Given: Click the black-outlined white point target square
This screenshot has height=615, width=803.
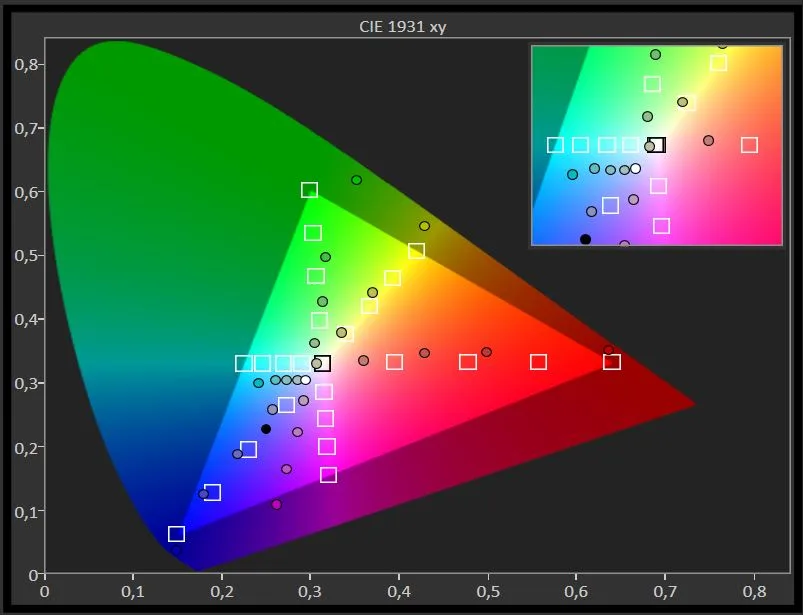Looking at the screenshot, I should click(x=322, y=363).
